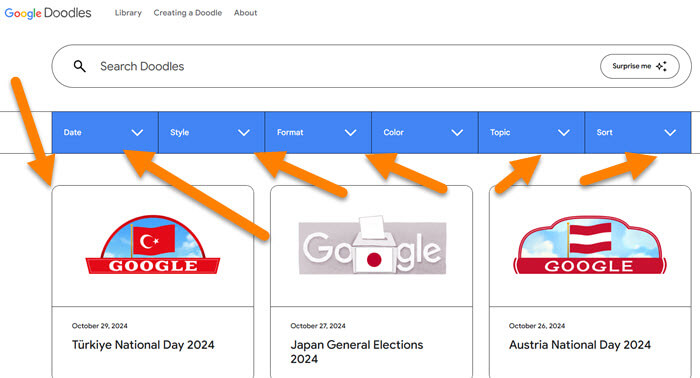Open the Topic filter dropdown

click(531, 133)
